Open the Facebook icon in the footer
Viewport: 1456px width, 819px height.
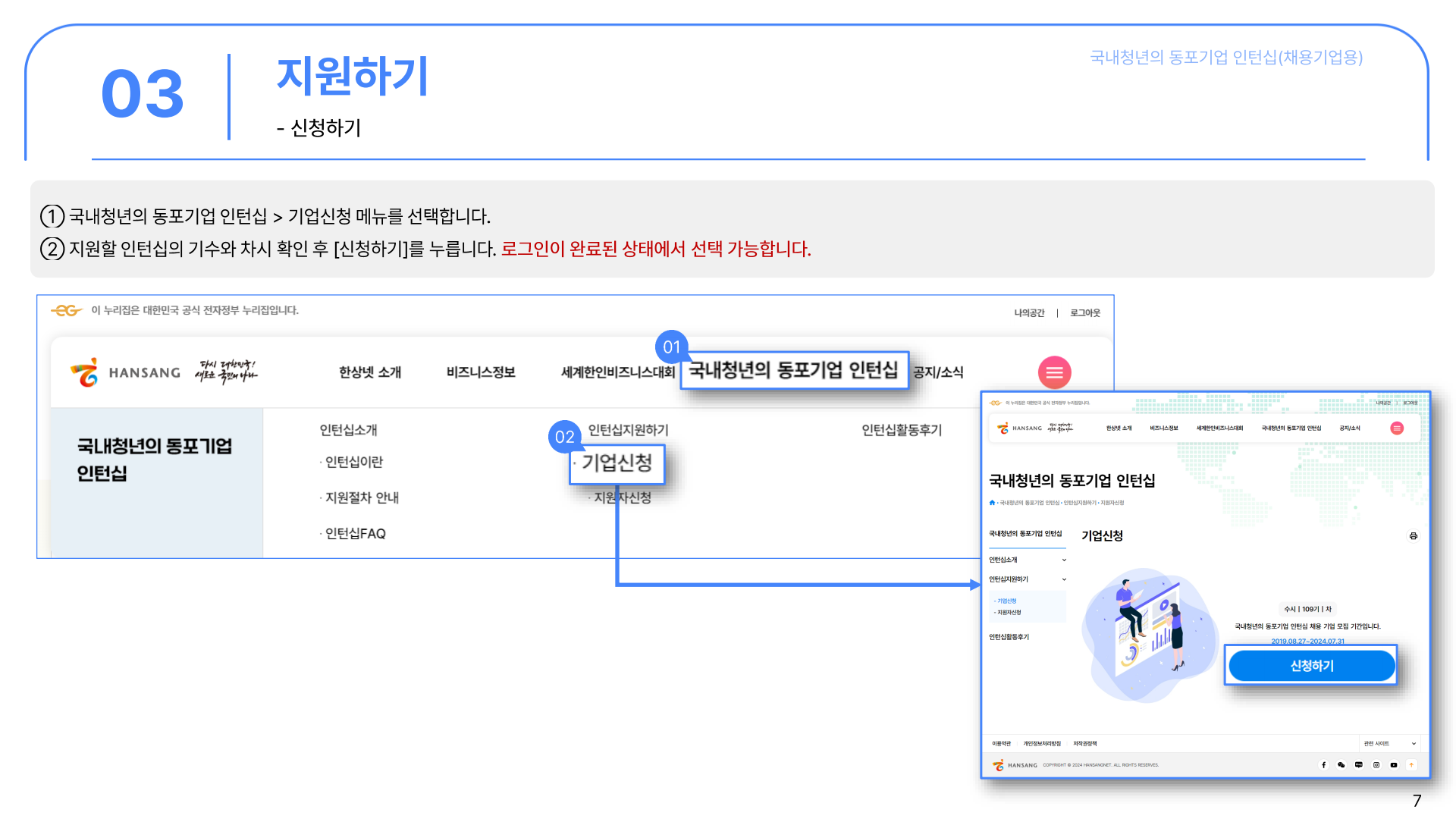[1324, 765]
